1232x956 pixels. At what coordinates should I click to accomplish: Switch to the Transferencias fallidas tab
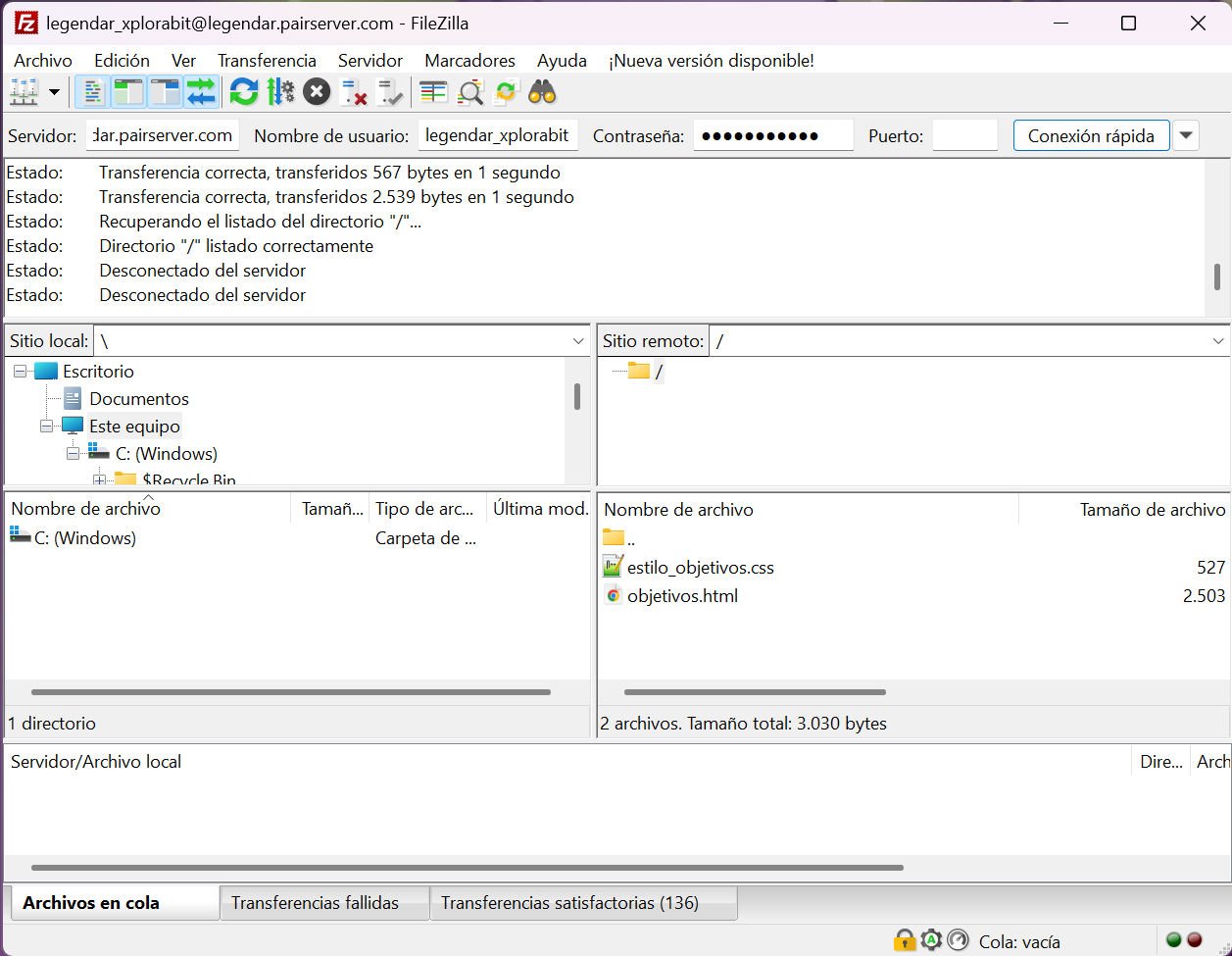click(x=315, y=903)
